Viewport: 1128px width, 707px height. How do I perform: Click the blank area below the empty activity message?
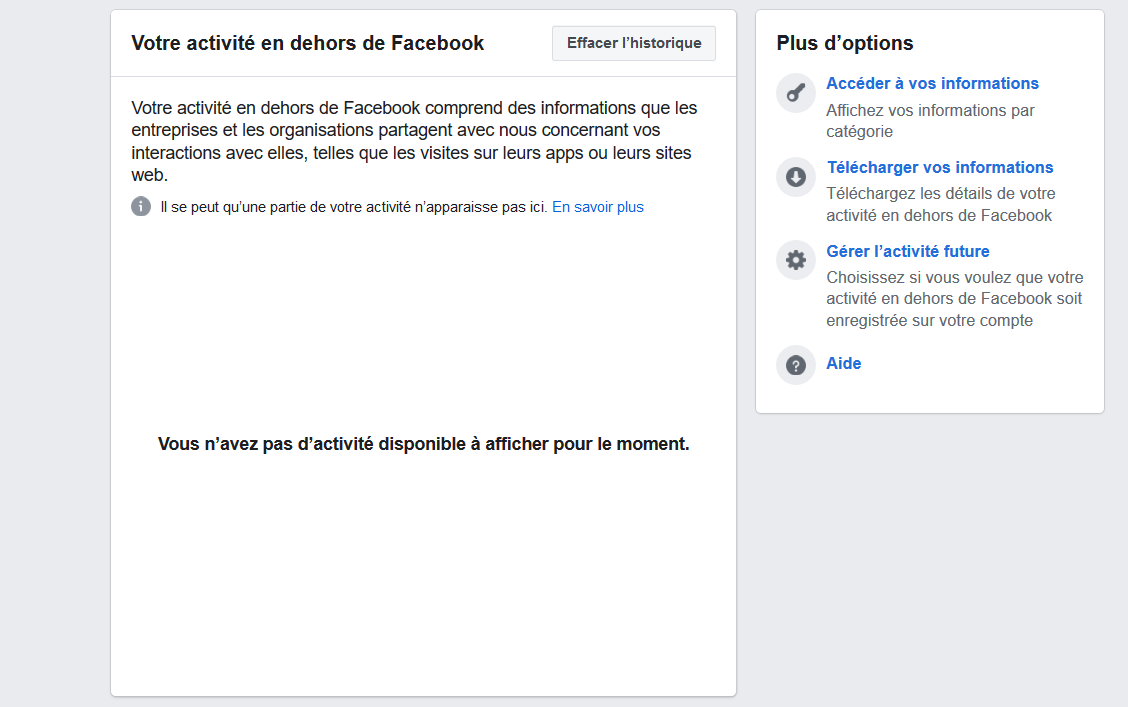click(x=423, y=580)
